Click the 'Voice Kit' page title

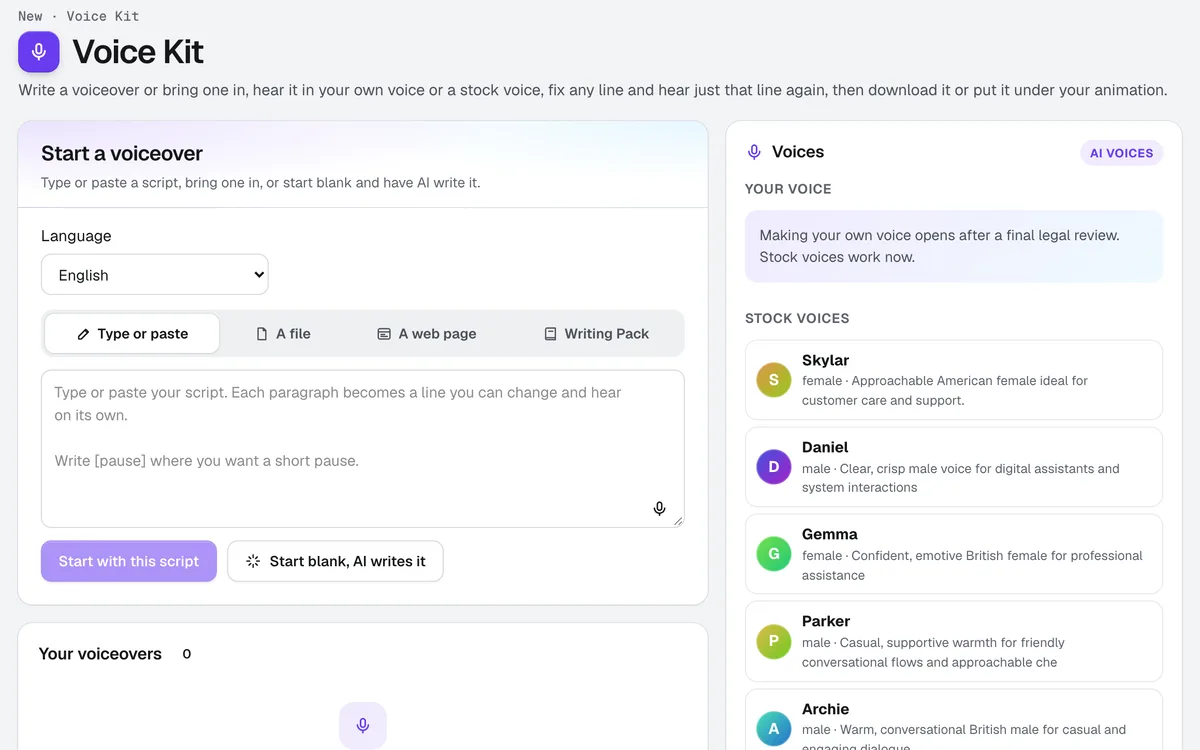tap(138, 51)
